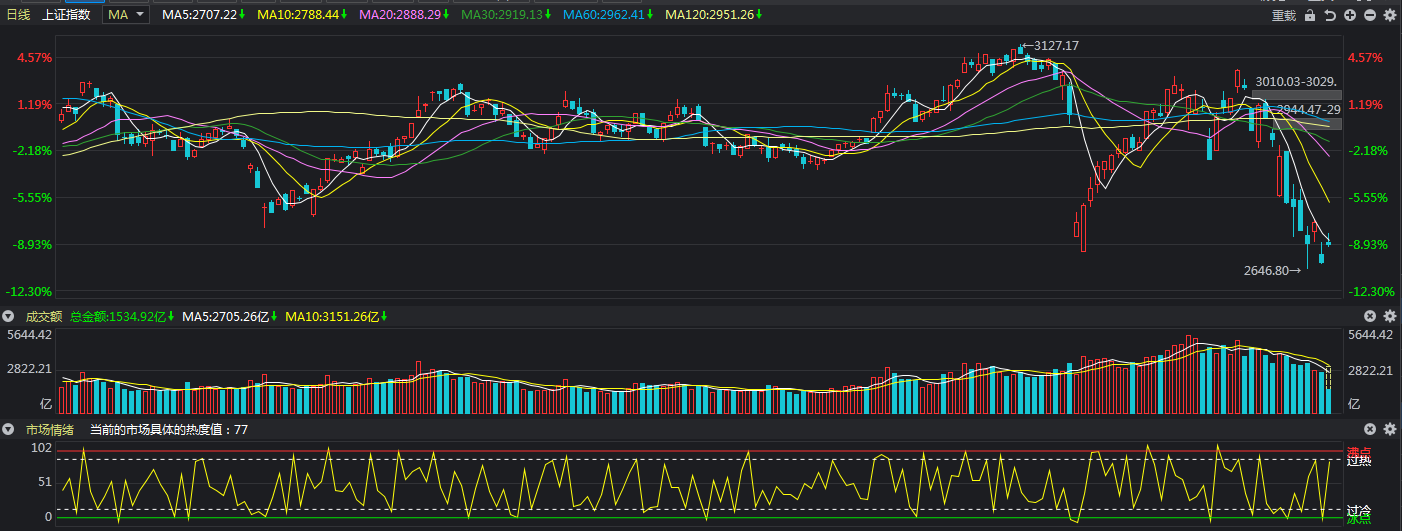Toggle the chart lock icon
This screenshot has height=531, width=1402.
(1310, 15)
